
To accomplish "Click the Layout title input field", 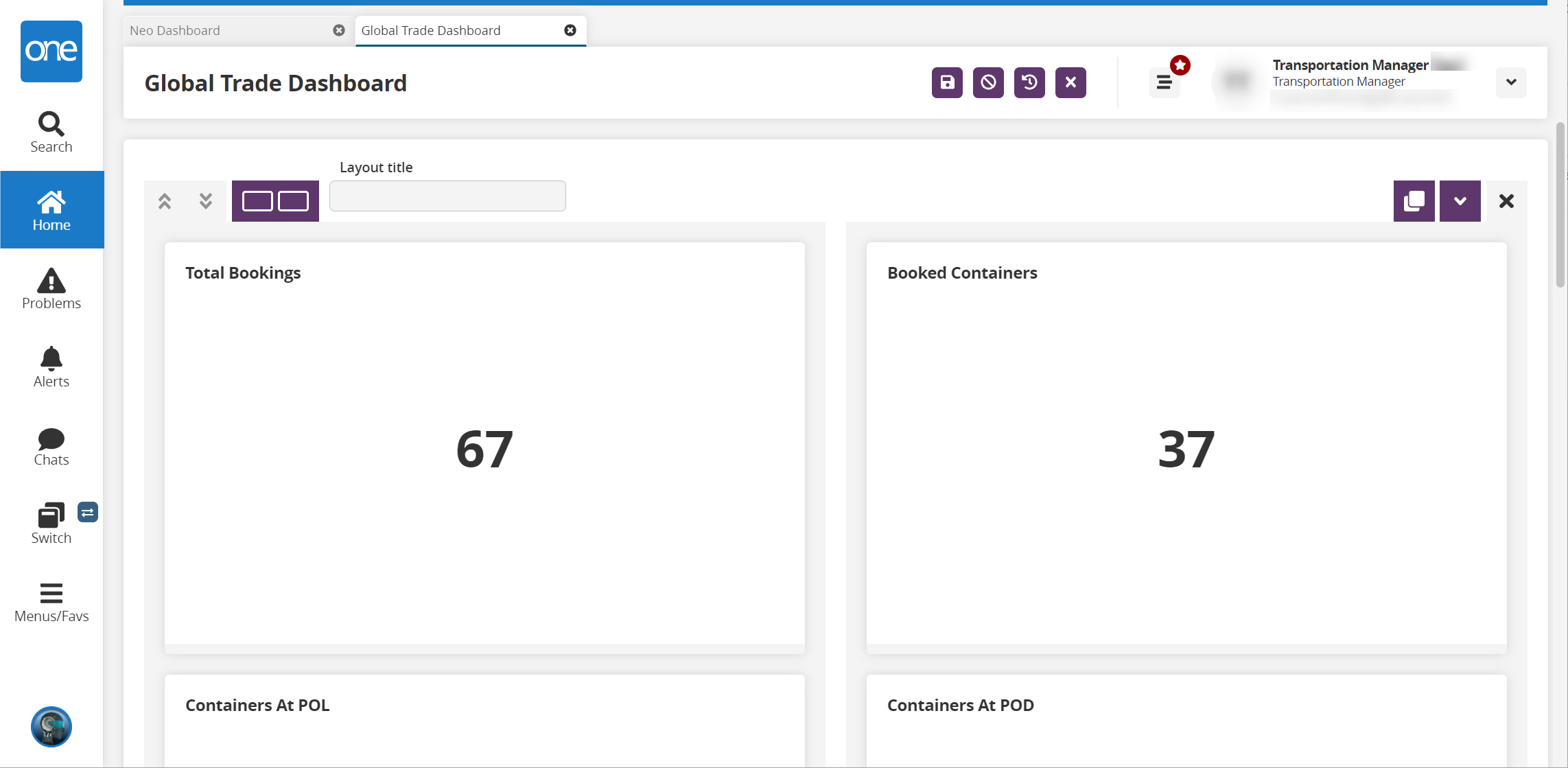I will pos(448,196).
